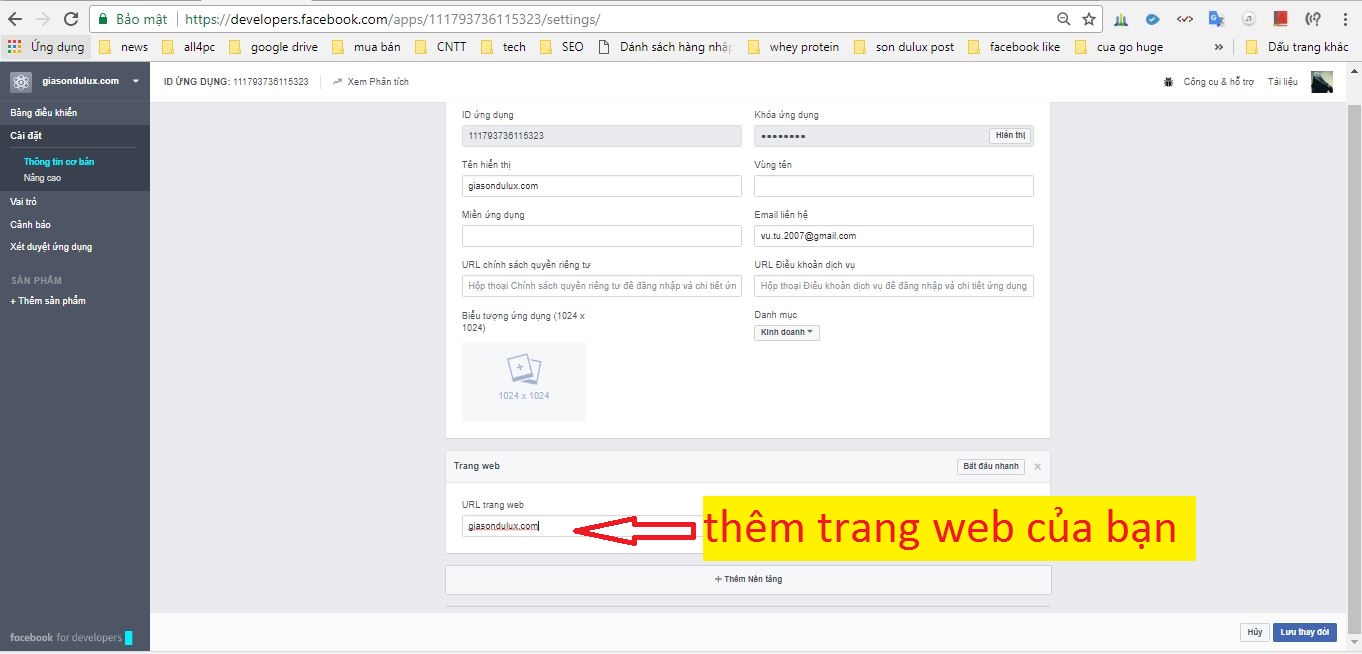This screenshot has width=1362, height=654.
Task: Open the code brackets extension icon
Action: (x=1184, y=19)
